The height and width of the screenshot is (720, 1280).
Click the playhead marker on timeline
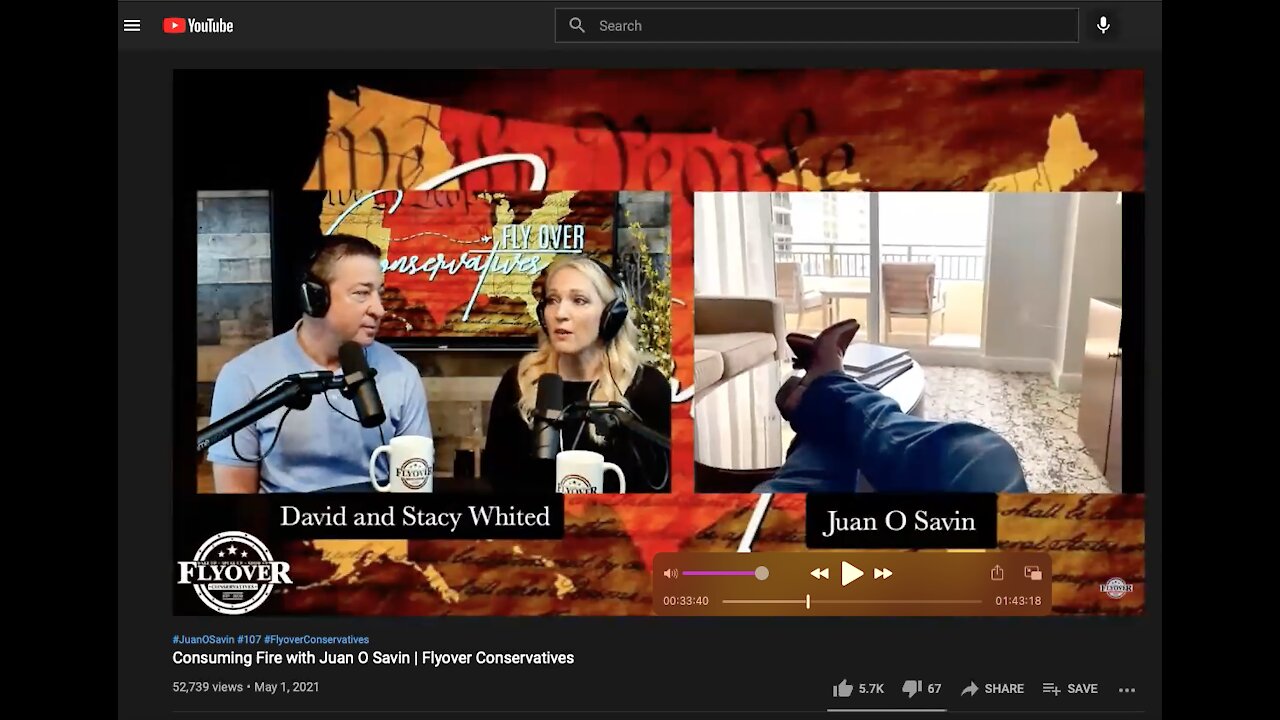[808, 601]
